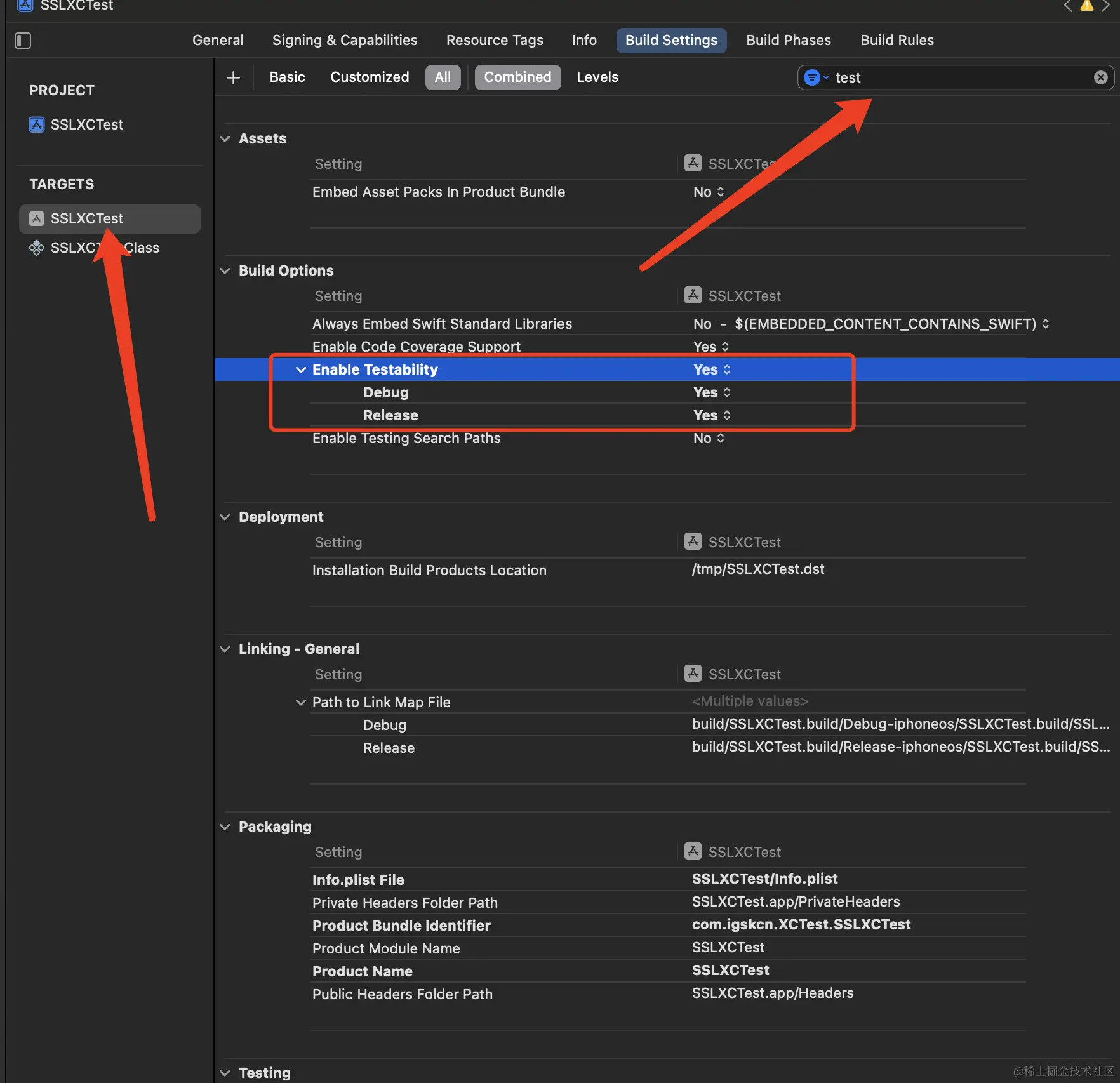Collapse the Packaging section

[x=225, y=827]
